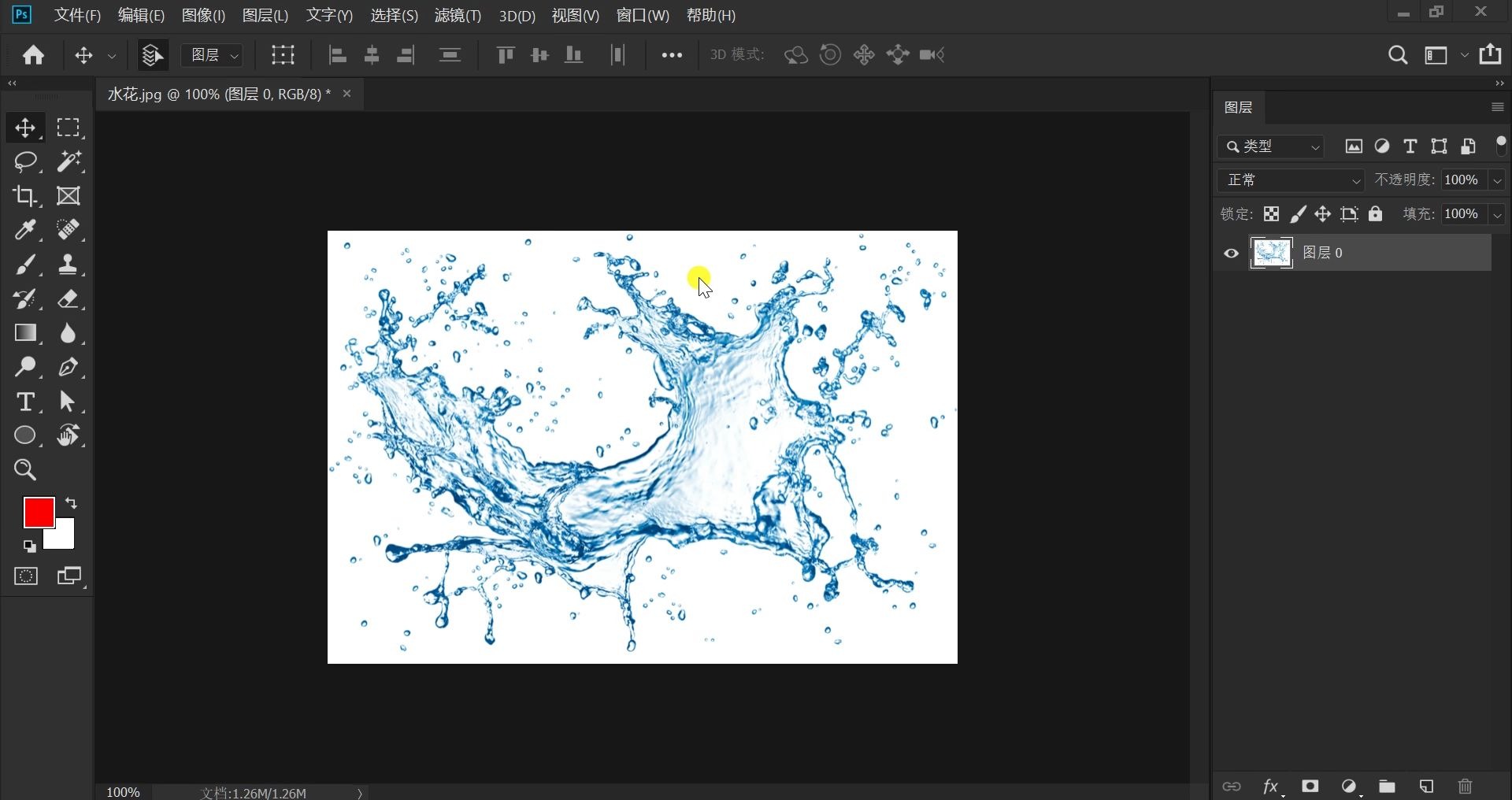This screenshot has height=800, width=1512.
Task: Select the Horizontal Type tool
Action: (25, 402)
